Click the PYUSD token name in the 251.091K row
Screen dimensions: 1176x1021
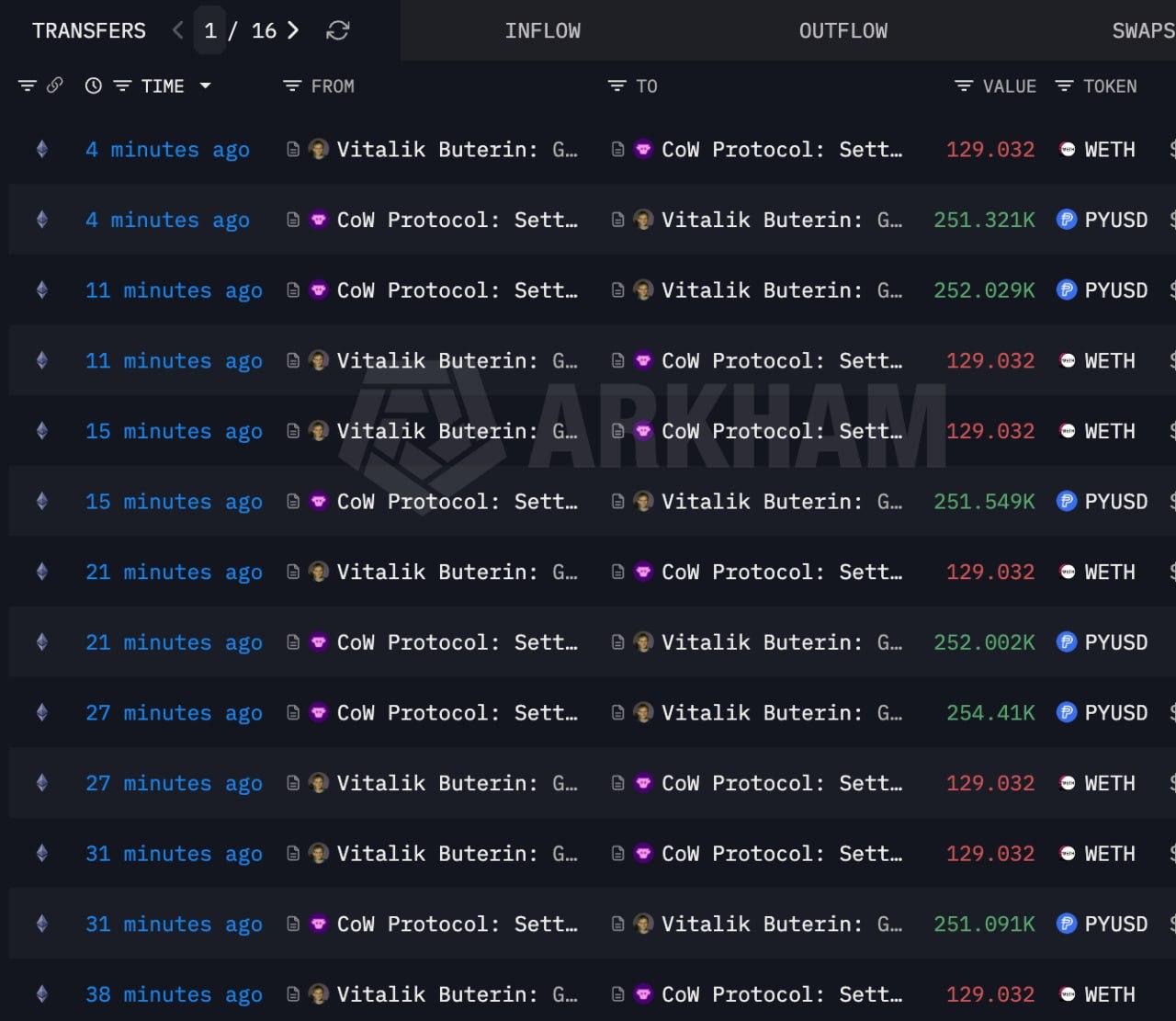1116,925
